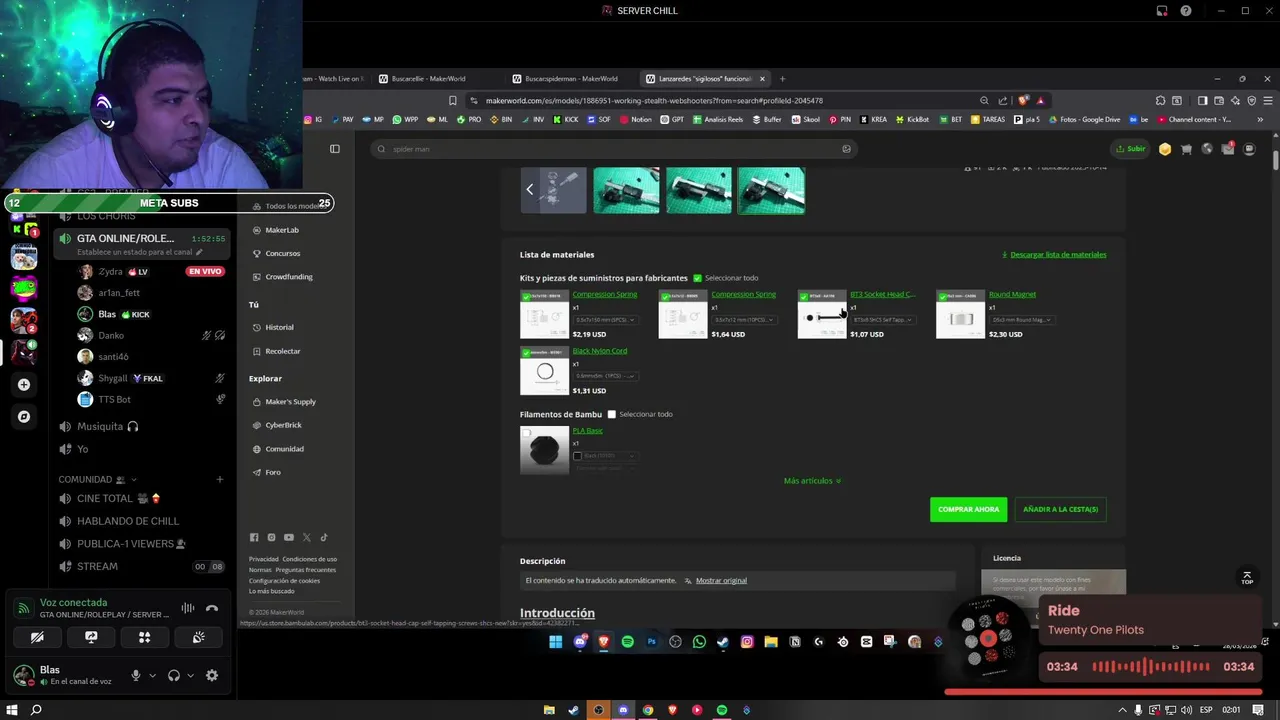Click the black PLA Basic color swatch
This screenshot has height=720, width=1280.
tap(577, 456)
